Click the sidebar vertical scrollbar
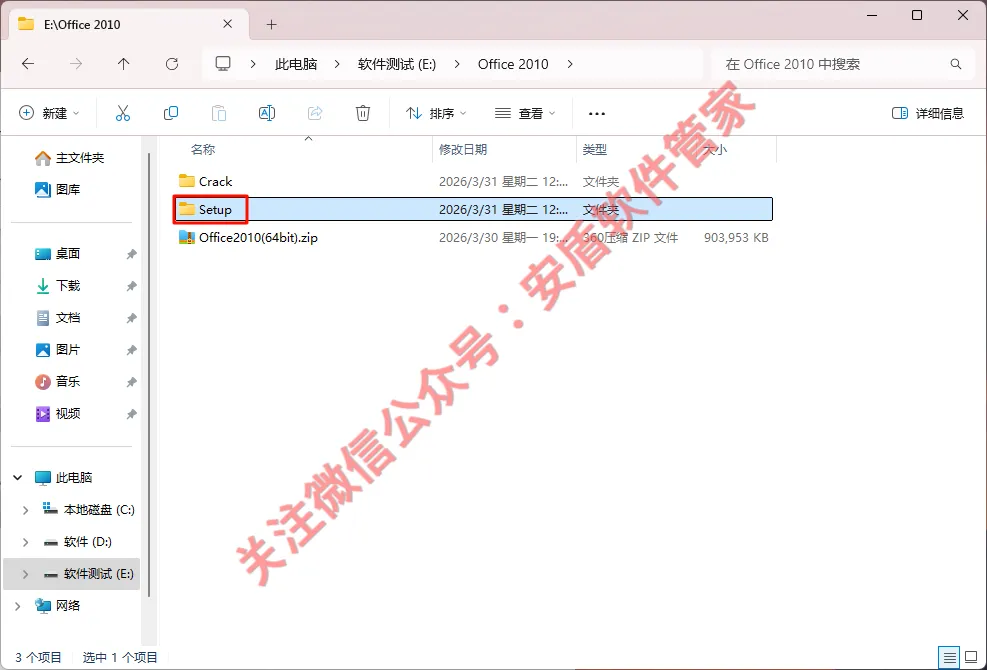 click(149, 375)
